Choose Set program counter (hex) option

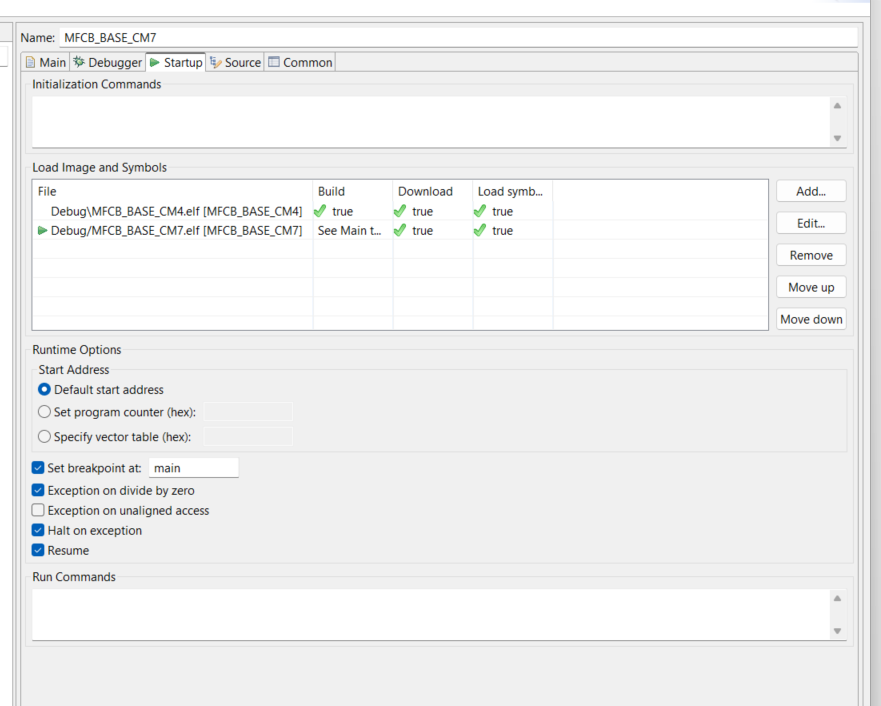point(44,412)
